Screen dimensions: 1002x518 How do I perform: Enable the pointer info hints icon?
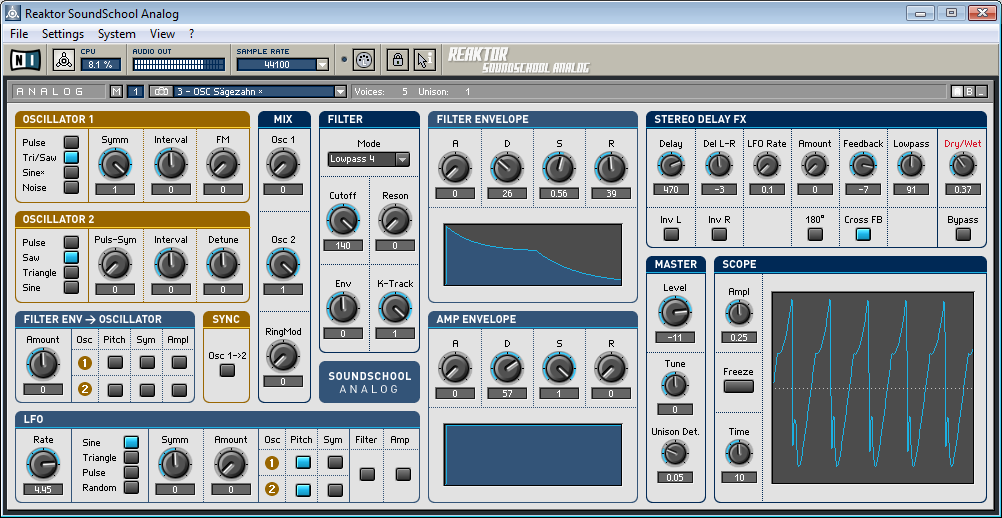pos(424,60)
